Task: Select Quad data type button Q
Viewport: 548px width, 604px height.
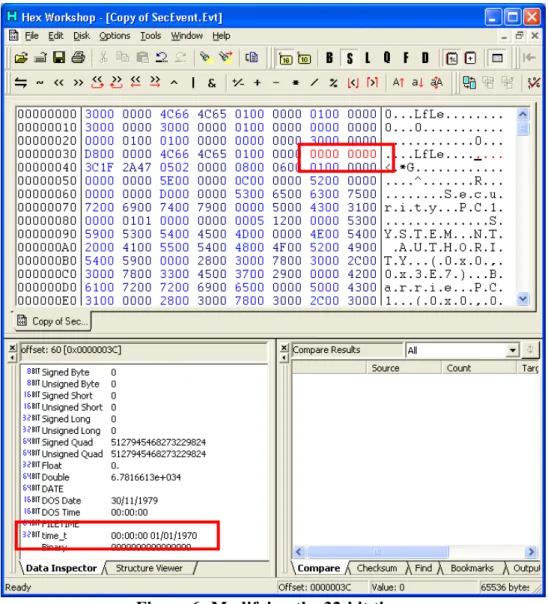Action: point(387,58)
